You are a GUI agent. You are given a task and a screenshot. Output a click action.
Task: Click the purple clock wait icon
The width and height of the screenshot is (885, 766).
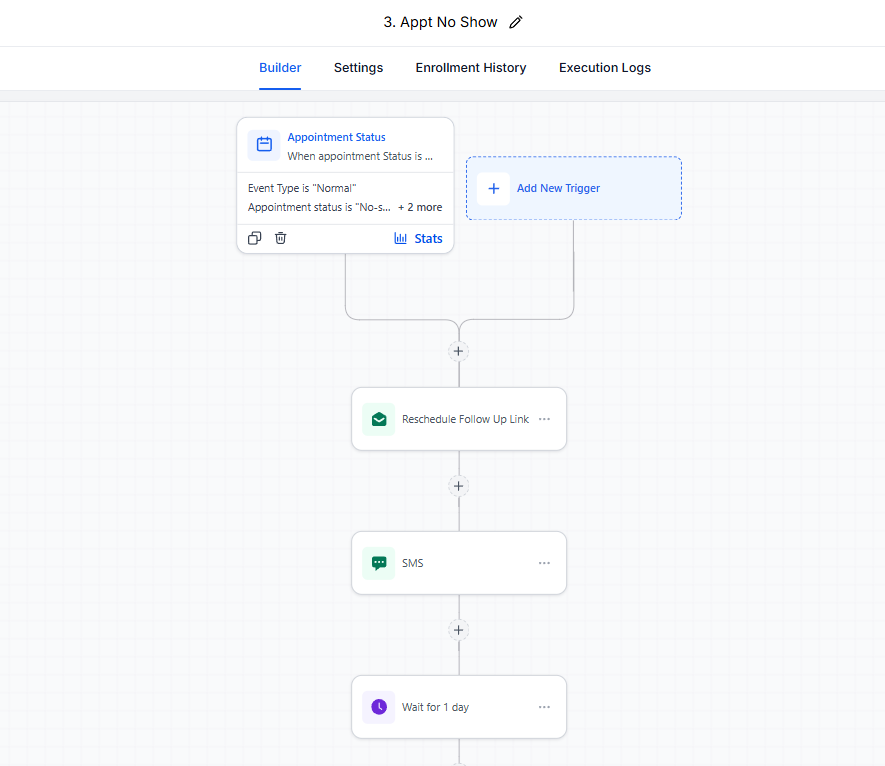tap(379, 707)
